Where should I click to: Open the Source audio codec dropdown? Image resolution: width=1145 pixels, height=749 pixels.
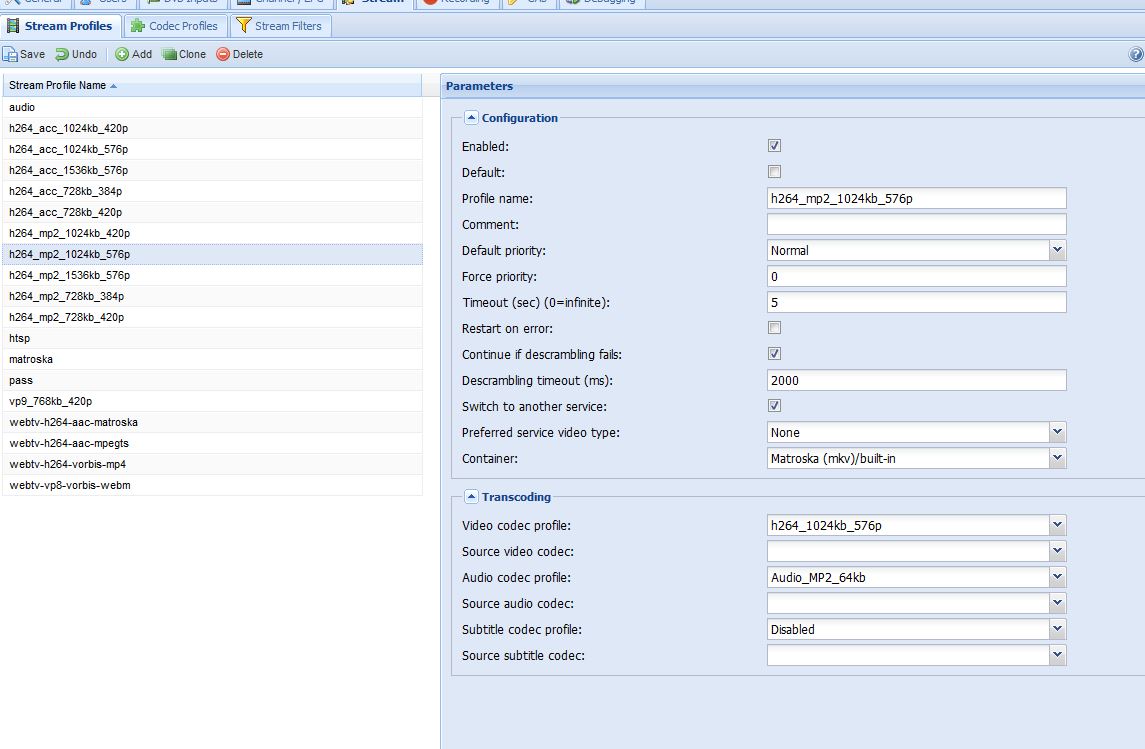(1057, 604)
